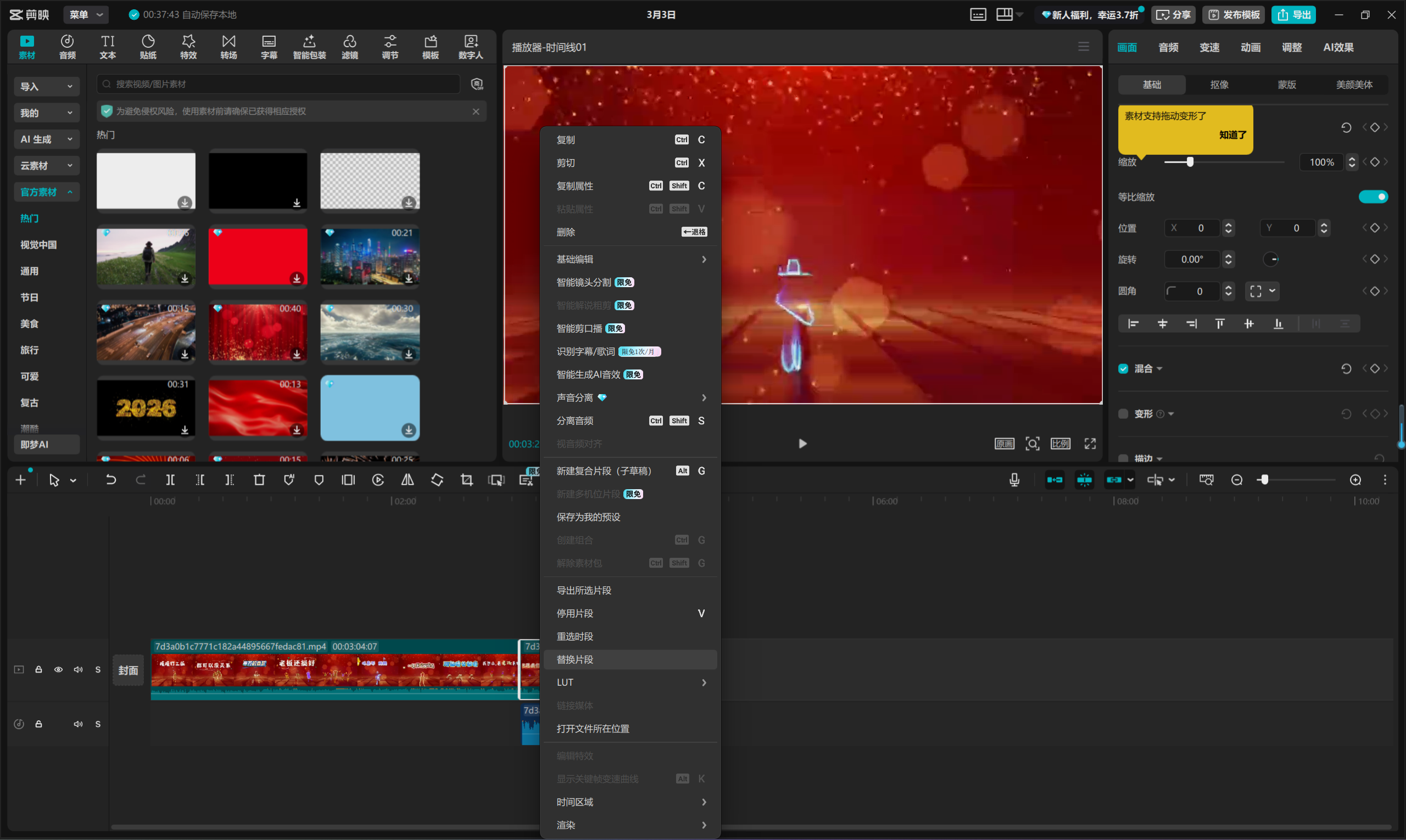Viewport: 1406px width, 840px height.
Task: Choose 替换片段 from context menu
Action: [576, 659]
